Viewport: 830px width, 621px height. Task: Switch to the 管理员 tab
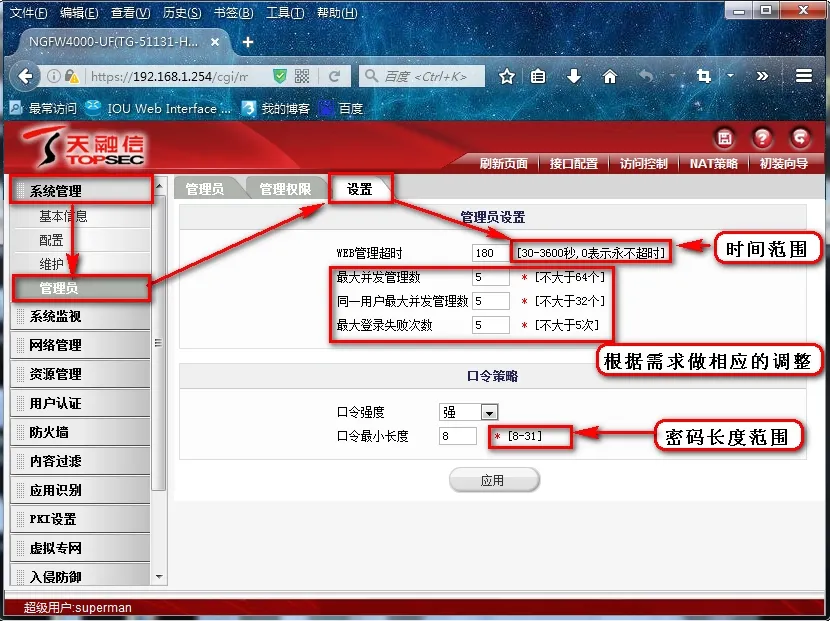point(205,189)
